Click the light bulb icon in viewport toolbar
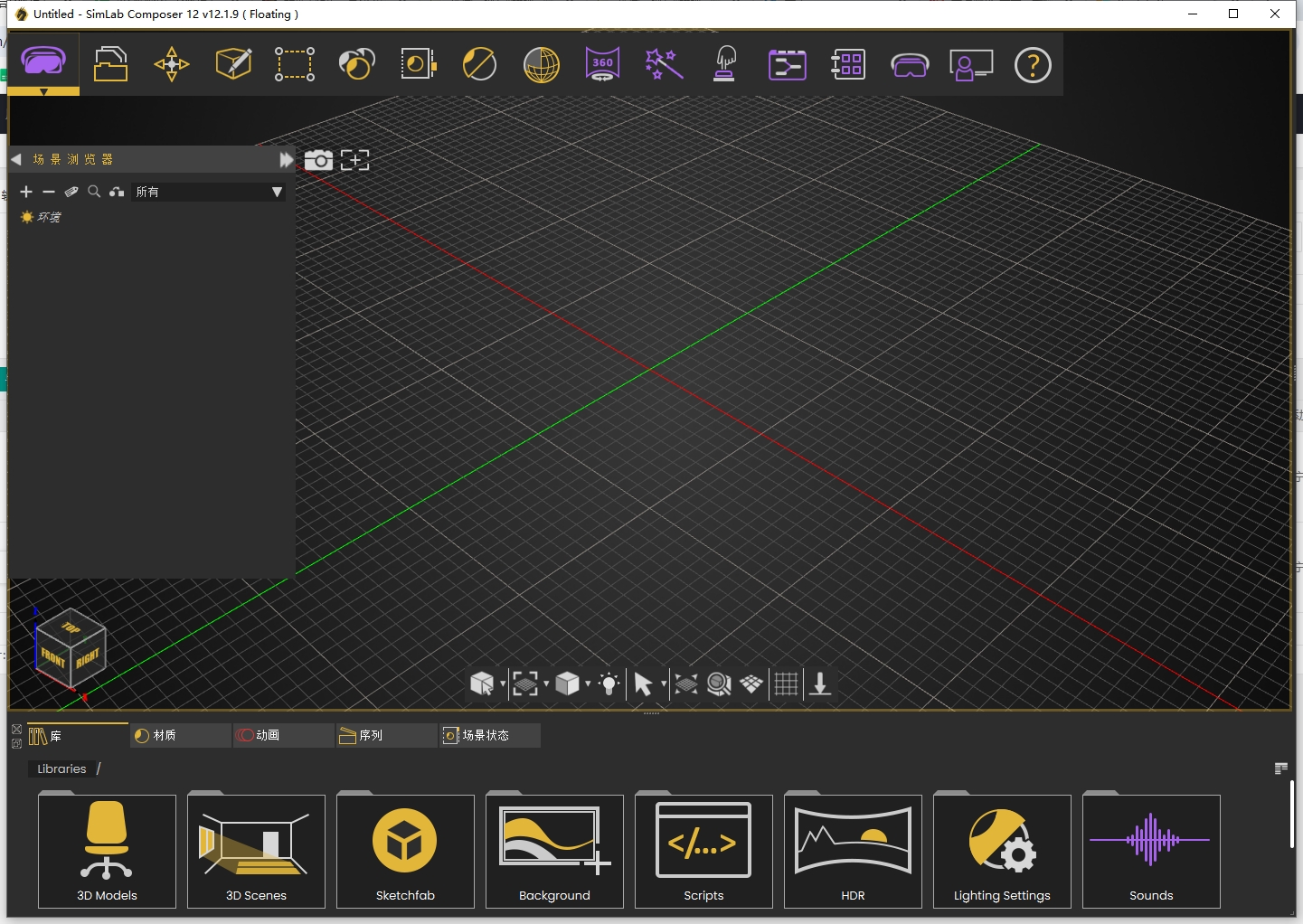Viewport: 1303px width, 924px height. coord(609,684)
